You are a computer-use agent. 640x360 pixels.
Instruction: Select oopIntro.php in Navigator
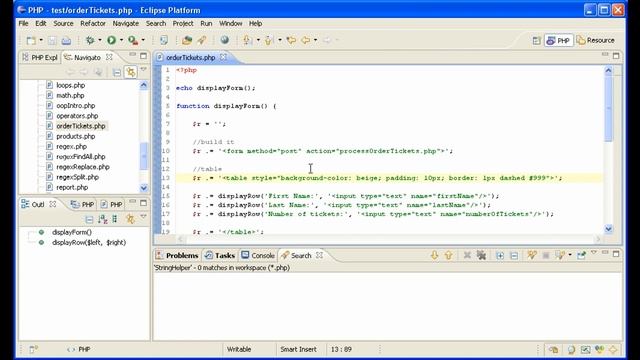click(76, 106)
